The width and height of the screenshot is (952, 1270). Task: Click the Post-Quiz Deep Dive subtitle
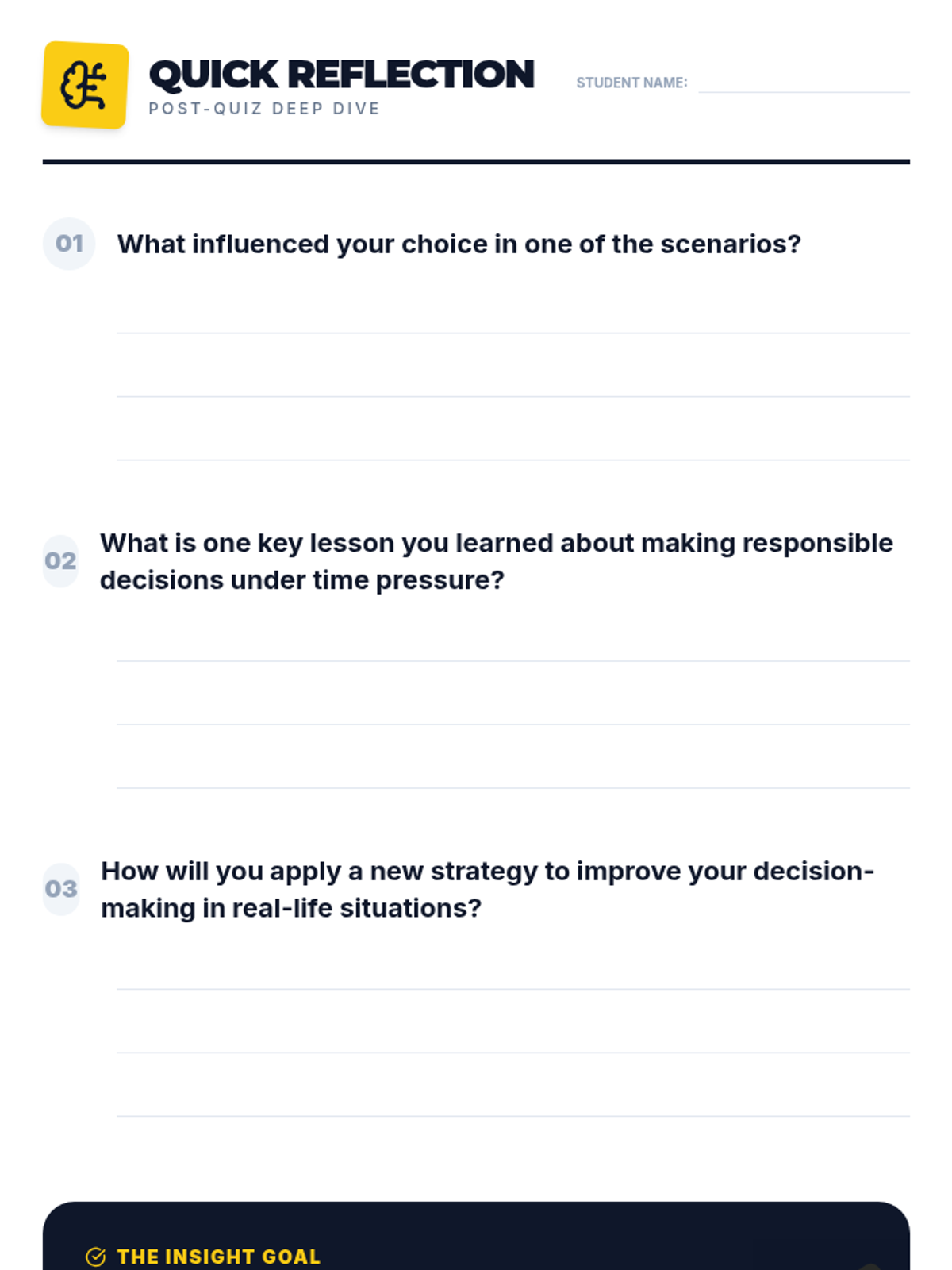(x=264, y=109)
